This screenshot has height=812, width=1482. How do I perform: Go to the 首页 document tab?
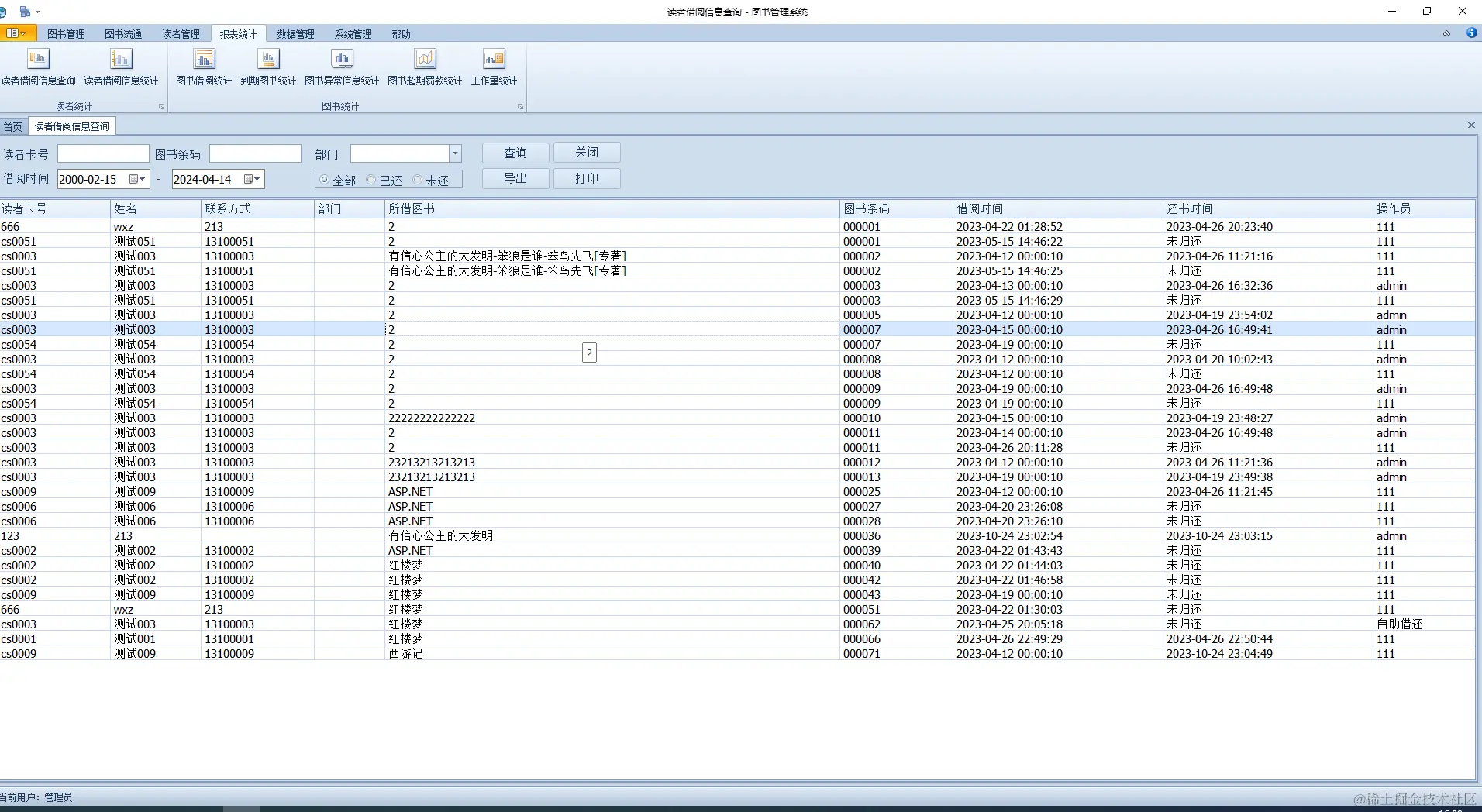13,126
